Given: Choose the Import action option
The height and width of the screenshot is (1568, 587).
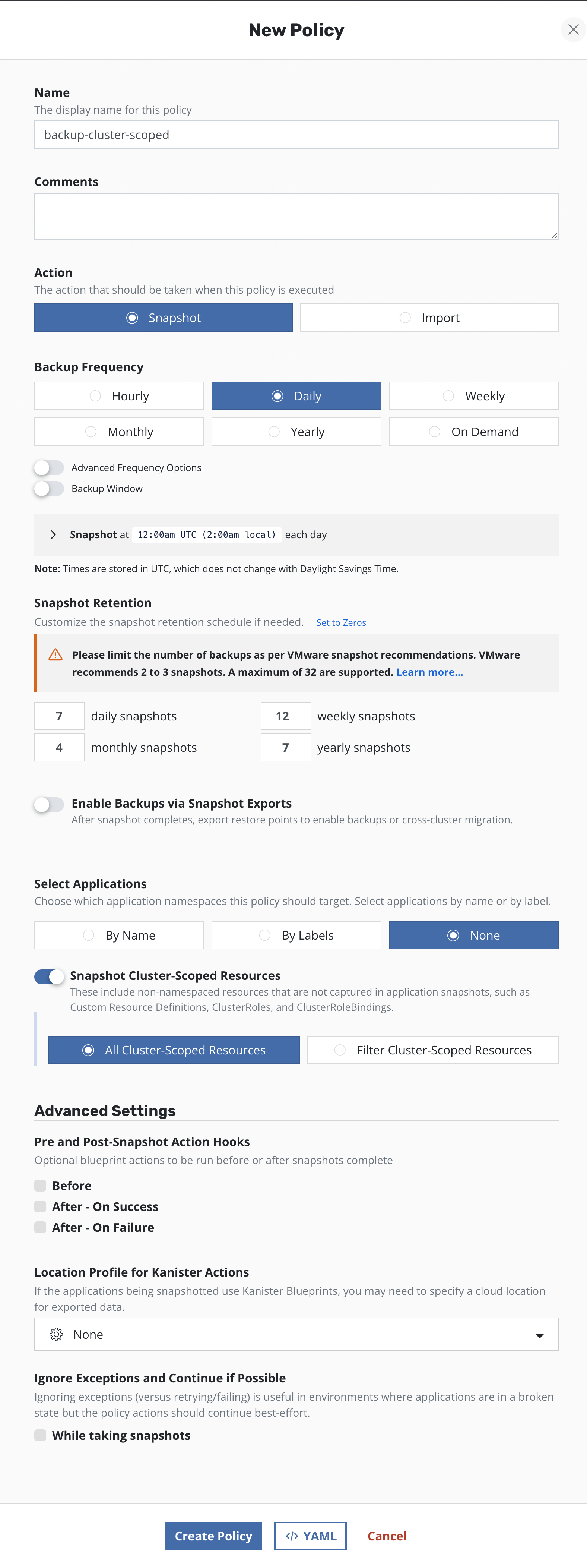Looking at the screenshot, I should (x=429, y=318).
